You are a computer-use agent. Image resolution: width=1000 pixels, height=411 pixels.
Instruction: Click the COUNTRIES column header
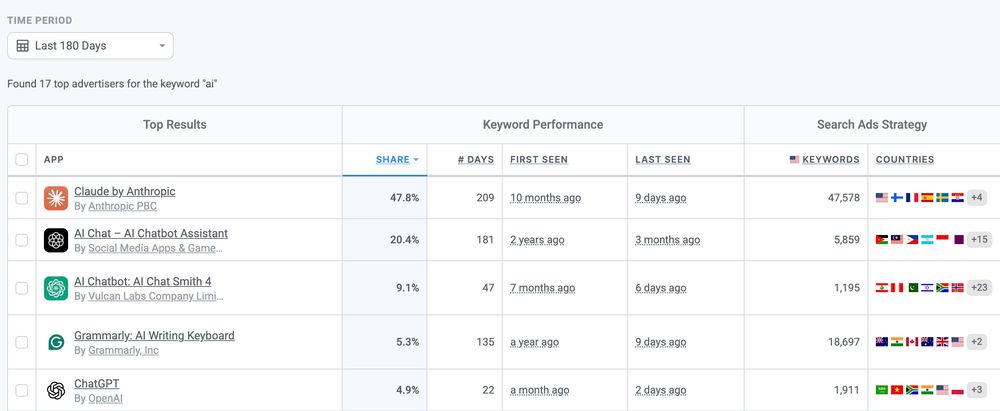[x=905, y=160]
